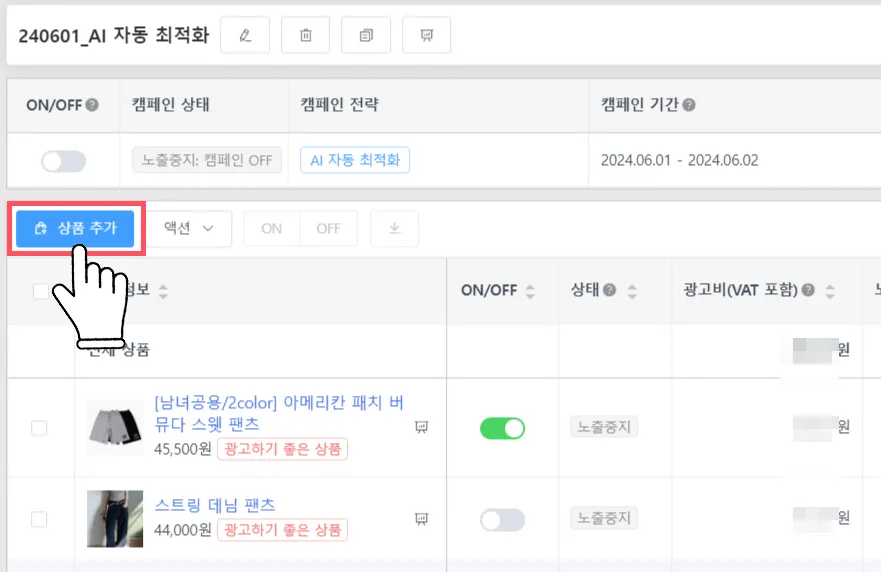
Task: Open the 스트링 데님 팬츠 product link
Action: pos(215,504)
